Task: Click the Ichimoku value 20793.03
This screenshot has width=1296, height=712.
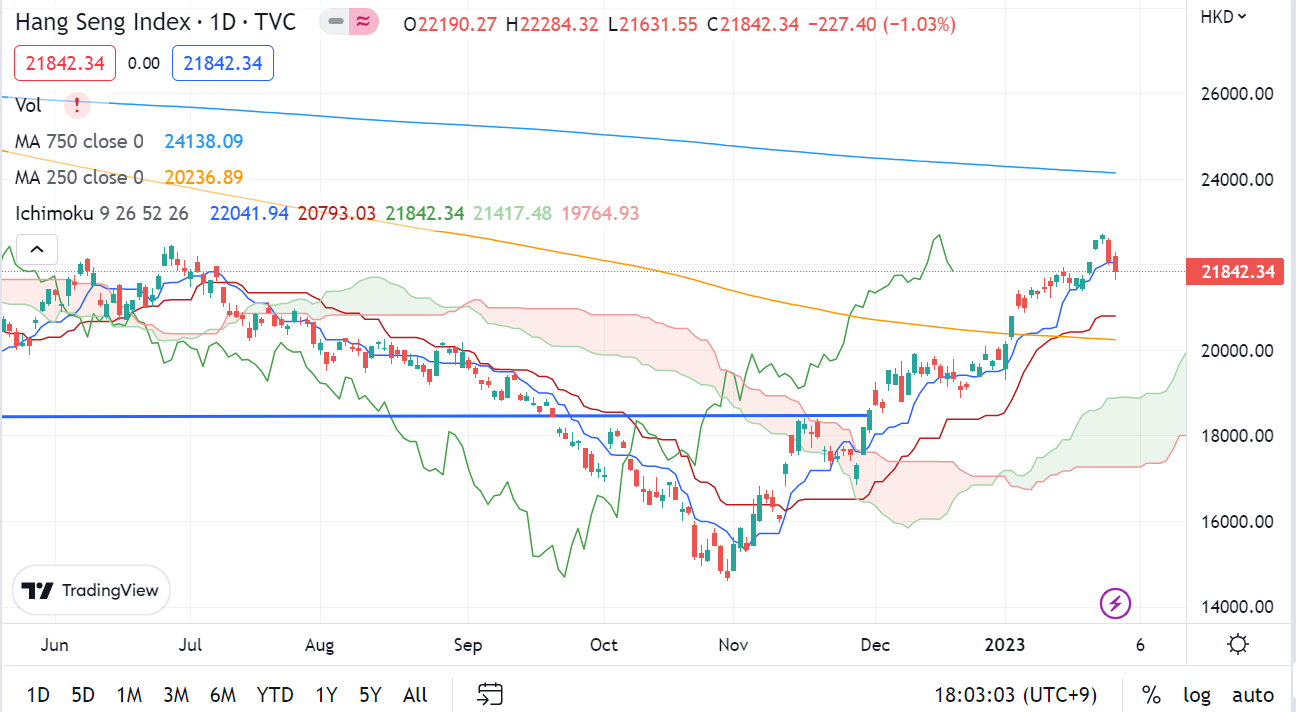Action: tap(336, 213)
